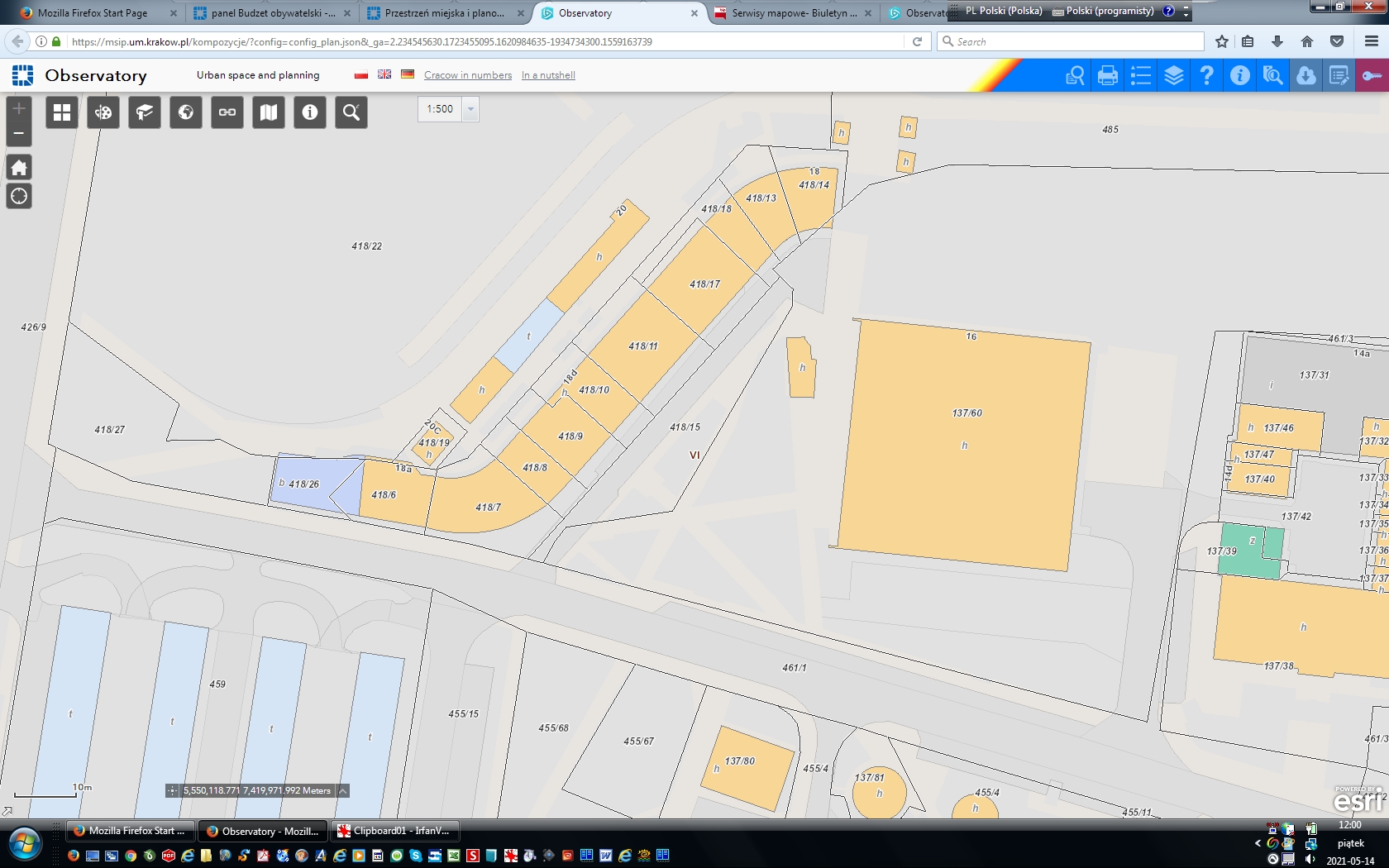The width and height of the screenshot is (1389, 868).
Task: Expand the coordinates bar arrow
Action: pyautogui.click(x=343, y=790)
